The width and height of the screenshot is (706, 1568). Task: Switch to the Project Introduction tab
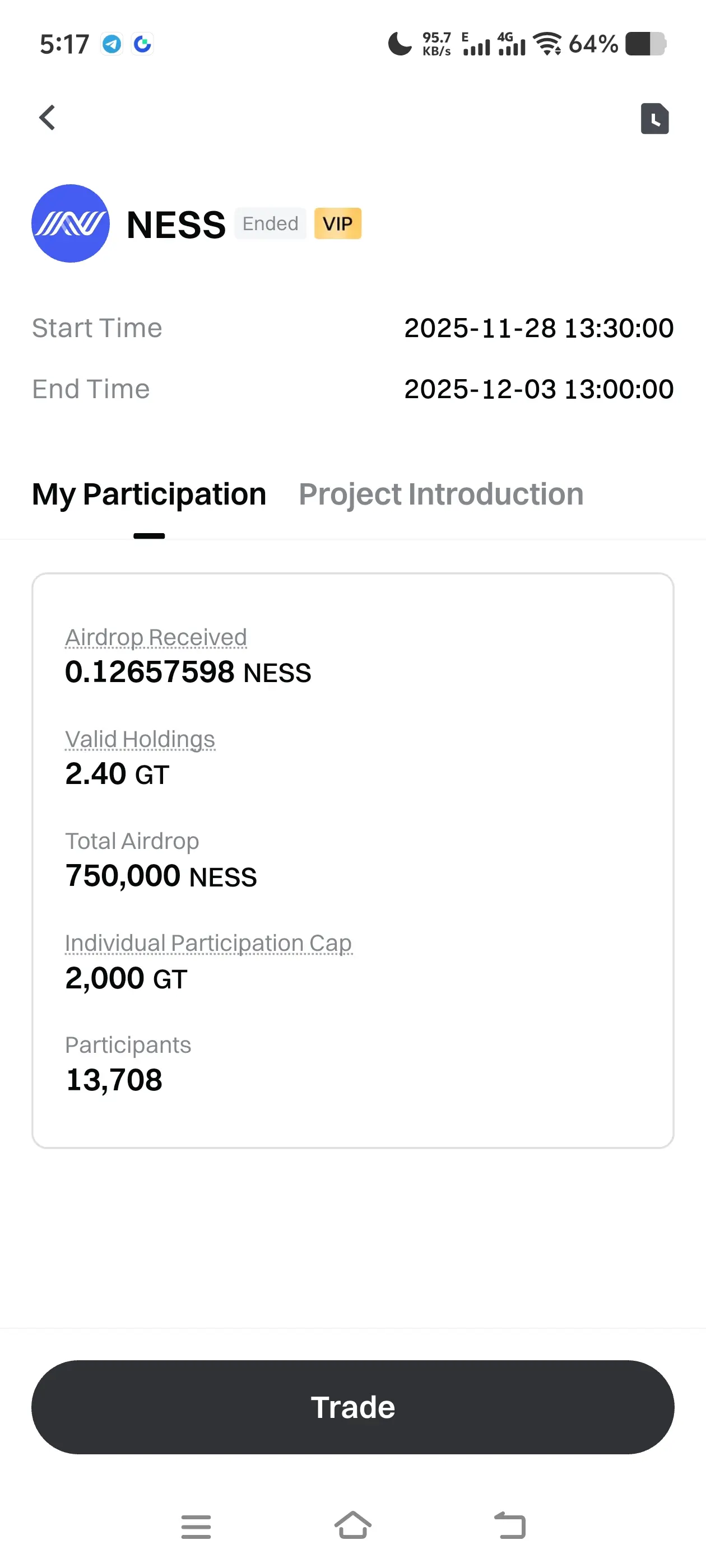(x=440, y=494)
